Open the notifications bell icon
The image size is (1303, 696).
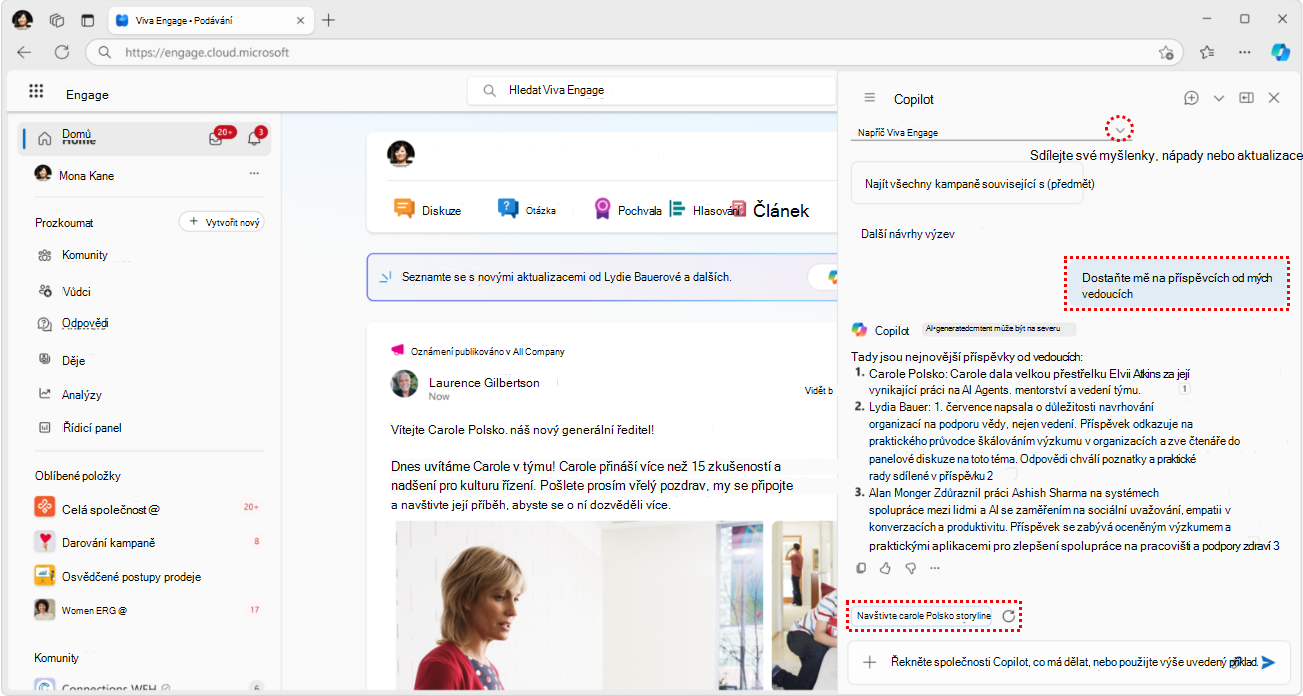254,139
